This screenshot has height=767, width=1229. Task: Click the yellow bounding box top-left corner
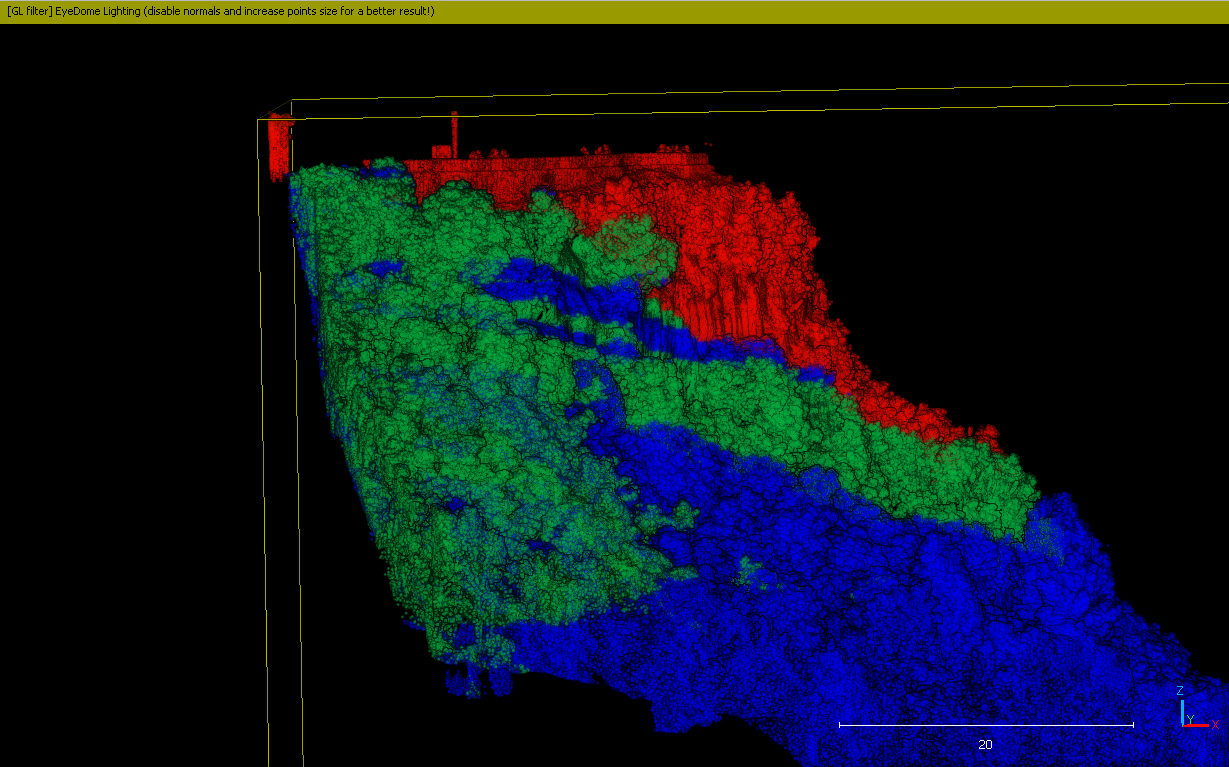pos(259,120)
